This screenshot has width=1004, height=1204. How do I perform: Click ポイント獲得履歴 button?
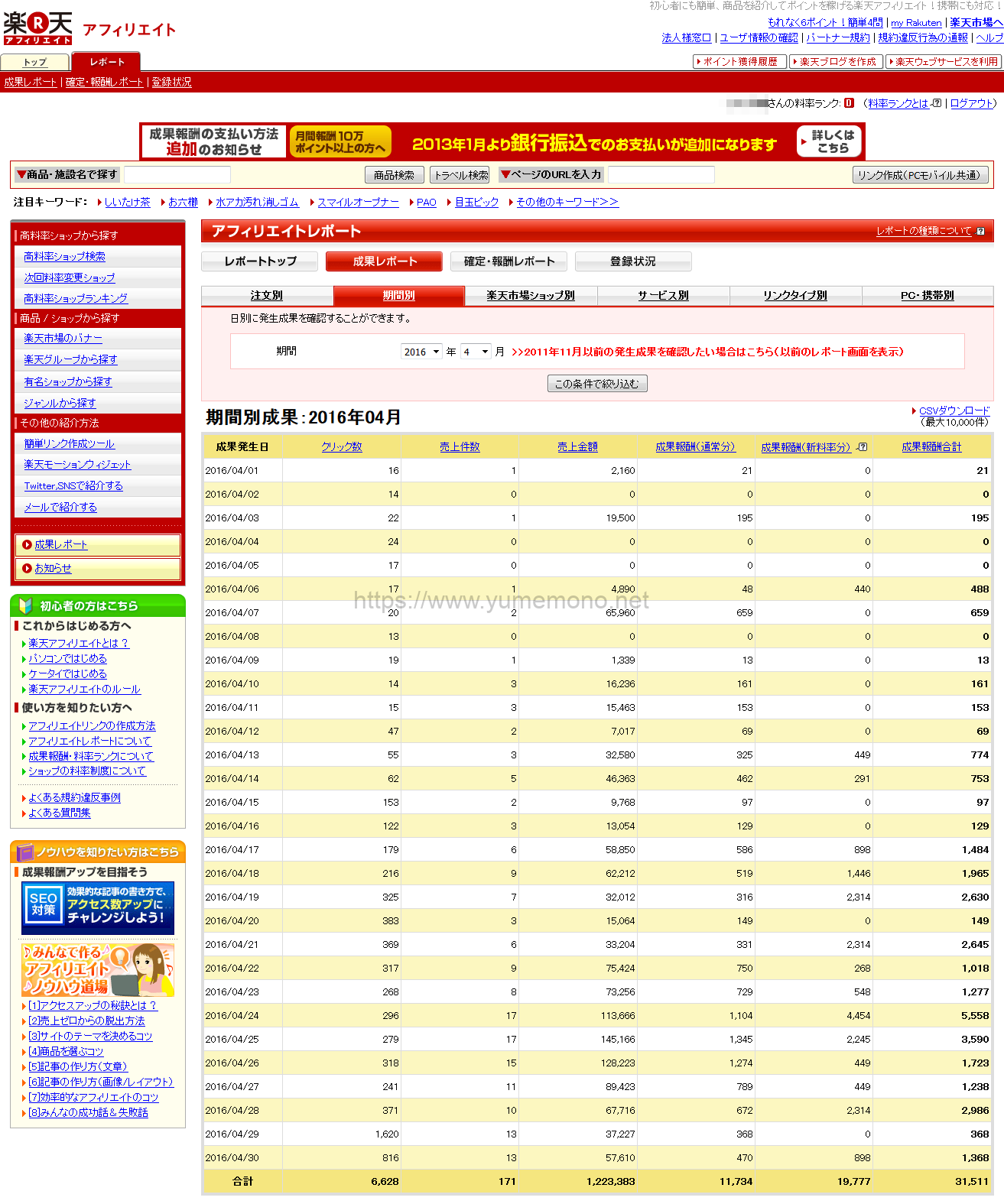pyautogui.click(x=739, y=62)
